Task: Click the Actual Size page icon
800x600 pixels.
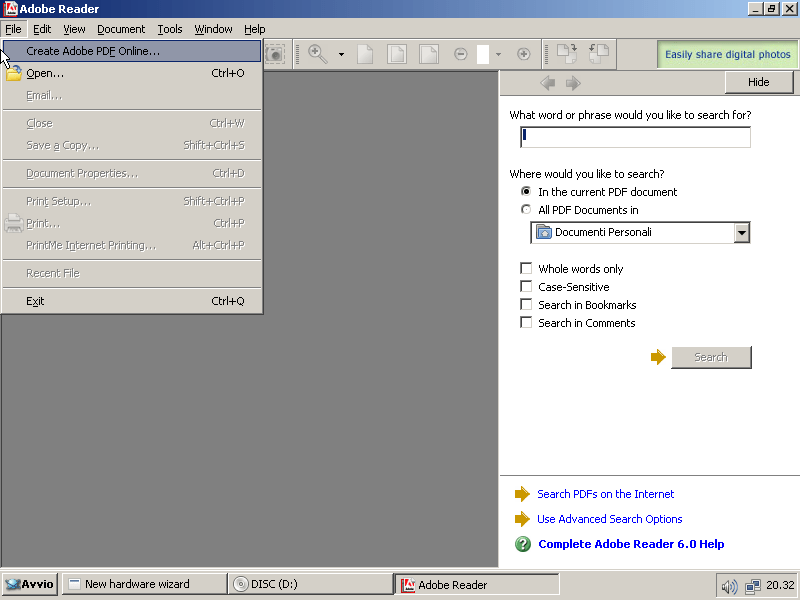Action: click(x=366, y=53)
